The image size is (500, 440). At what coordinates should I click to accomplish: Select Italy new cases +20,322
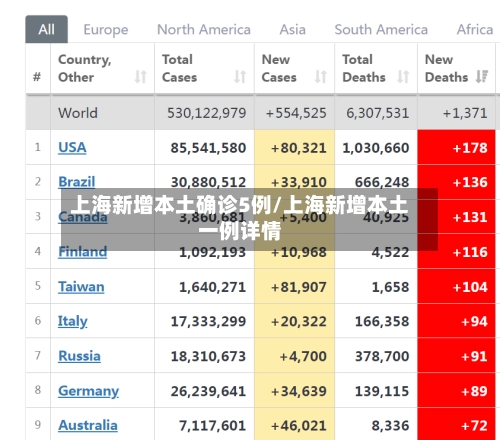(x=299, y=322)
